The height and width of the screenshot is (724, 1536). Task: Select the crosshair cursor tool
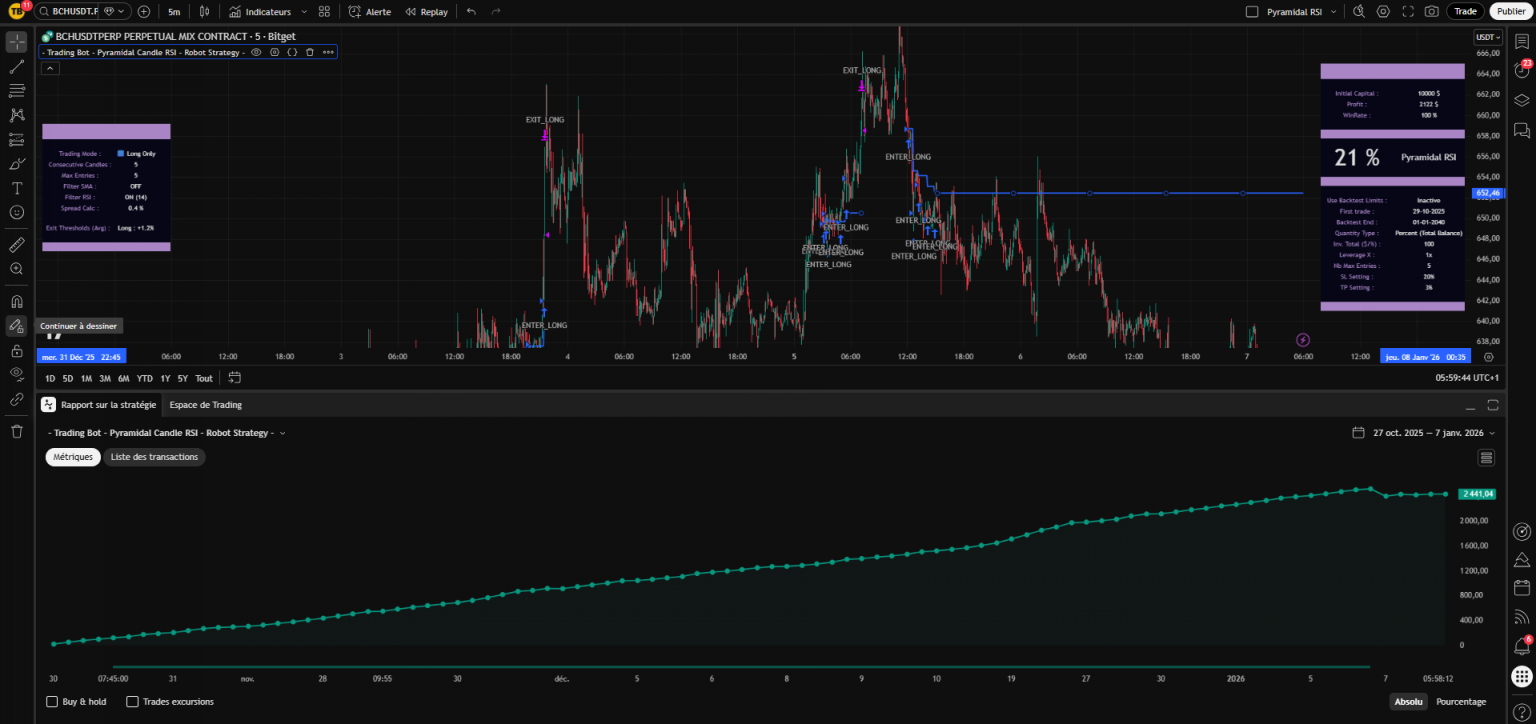[x=15, y=42]
